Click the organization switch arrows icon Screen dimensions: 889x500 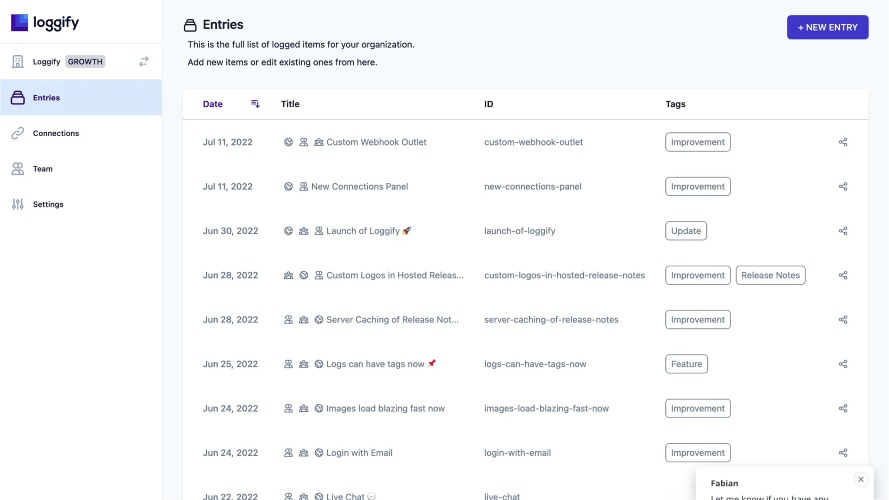tap(144, 61)
